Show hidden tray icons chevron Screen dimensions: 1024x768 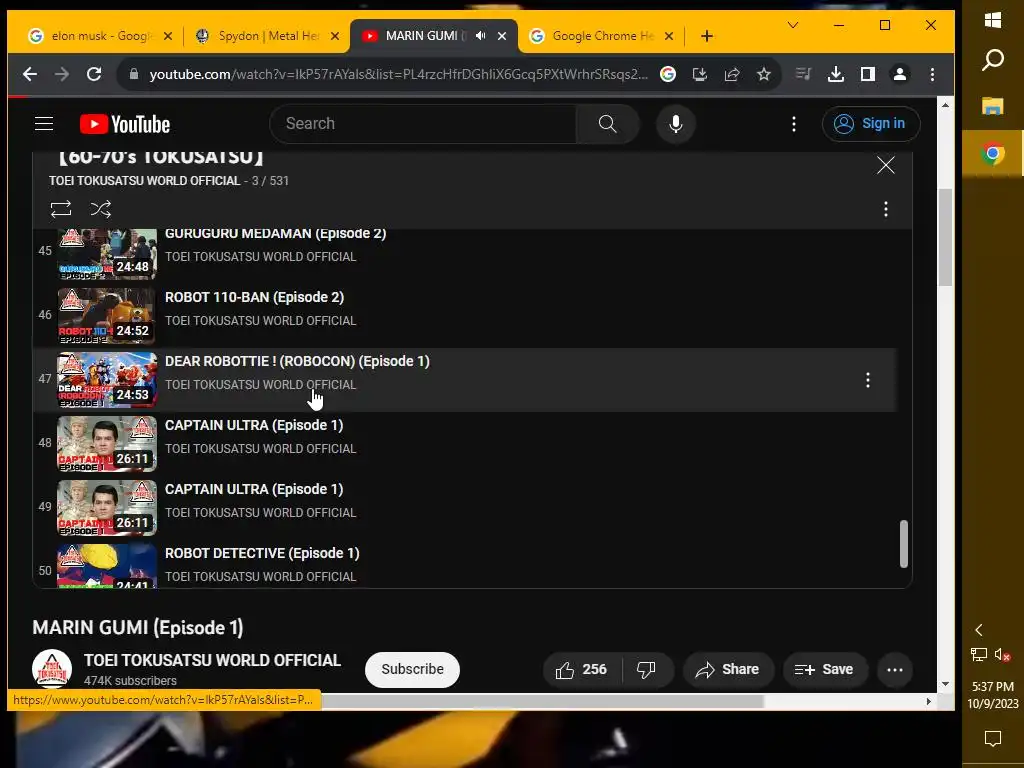click(979, 630)
